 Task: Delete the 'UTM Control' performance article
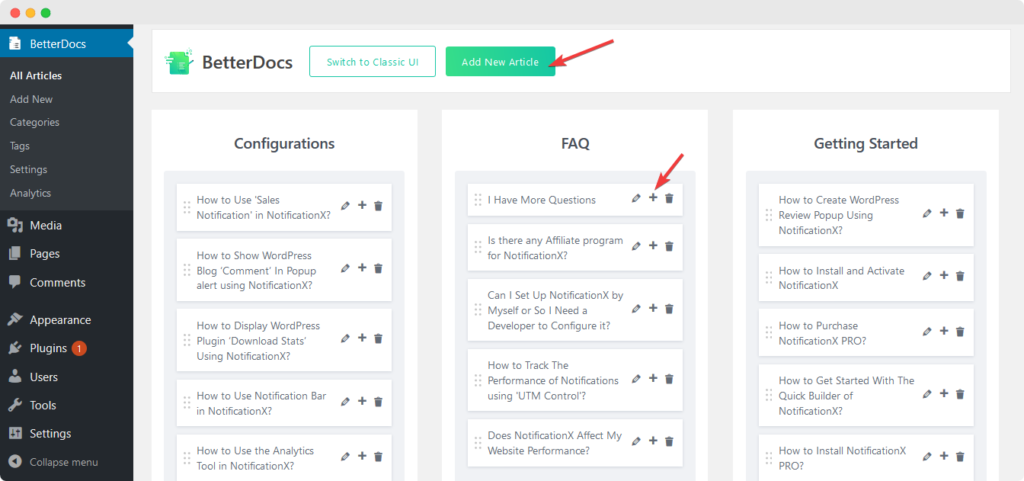point(669,379)
